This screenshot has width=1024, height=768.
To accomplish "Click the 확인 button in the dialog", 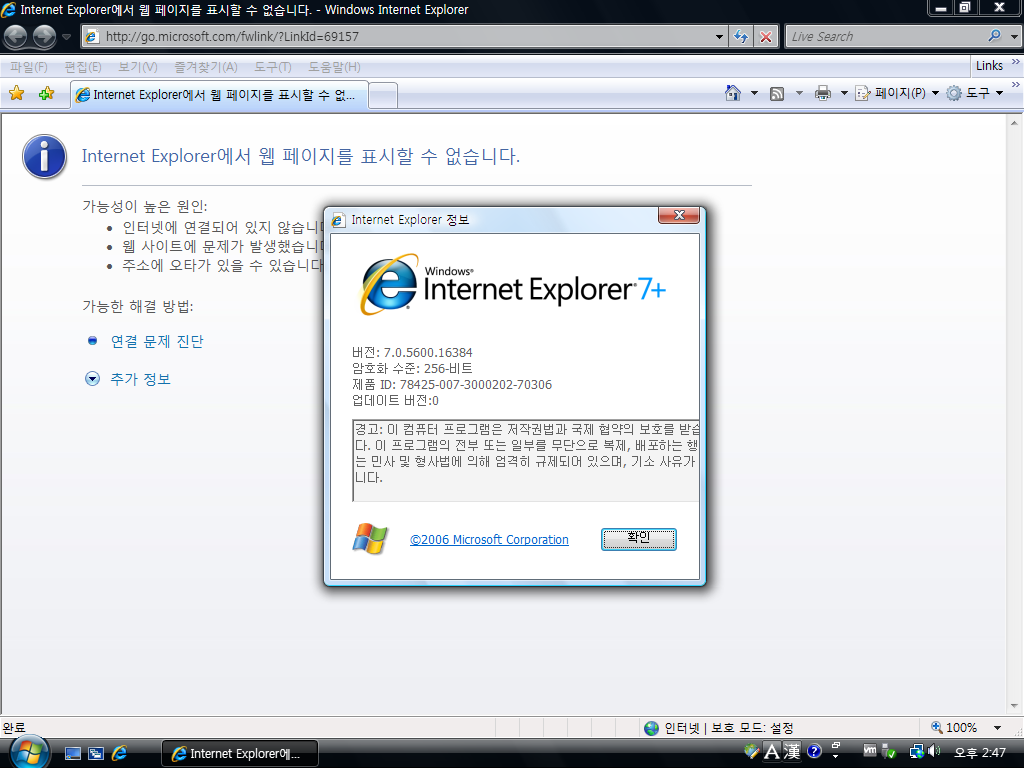I will pyautogui.click(x=639, y=539).
